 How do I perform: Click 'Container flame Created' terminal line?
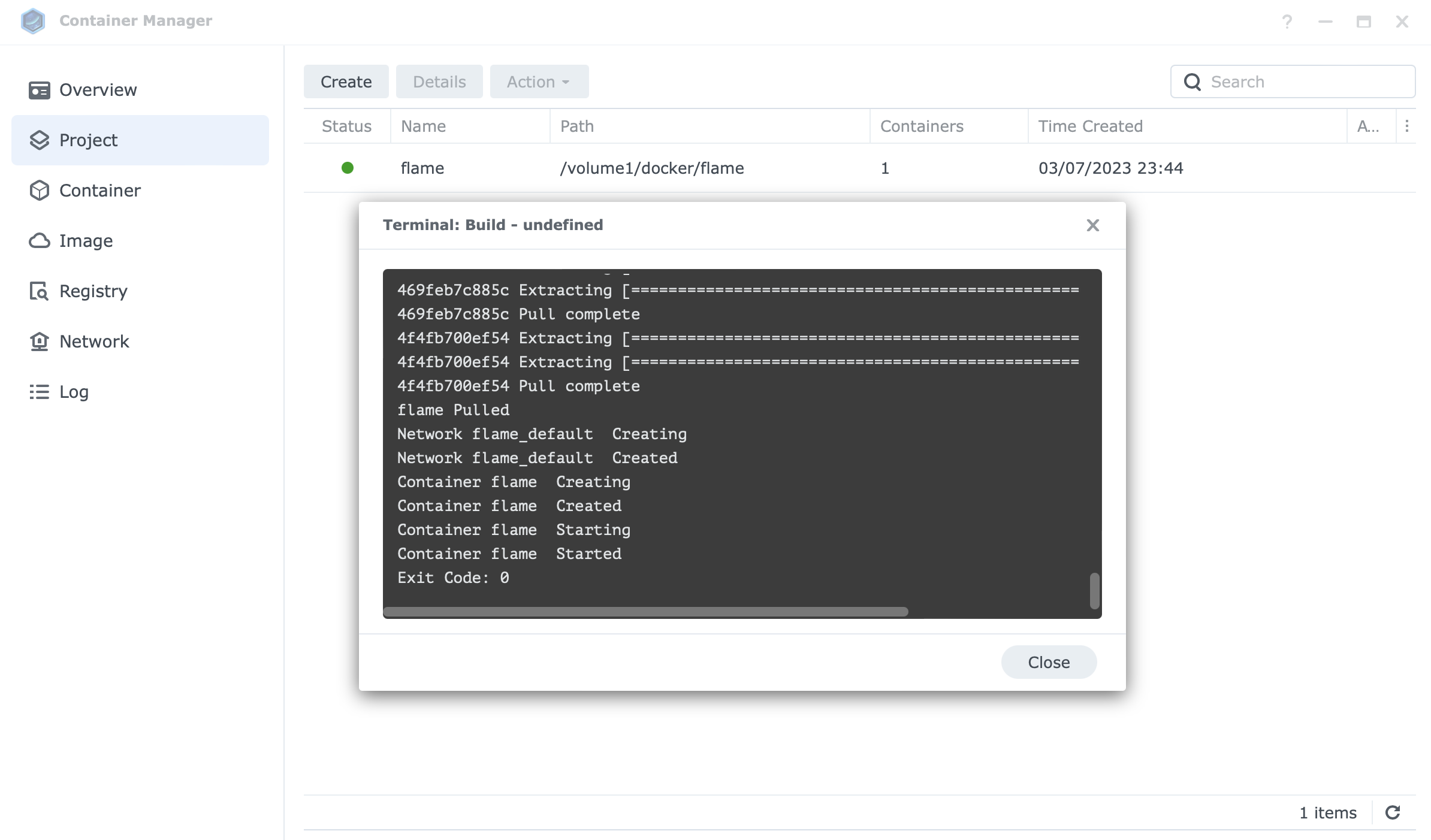tap(509, 506)
